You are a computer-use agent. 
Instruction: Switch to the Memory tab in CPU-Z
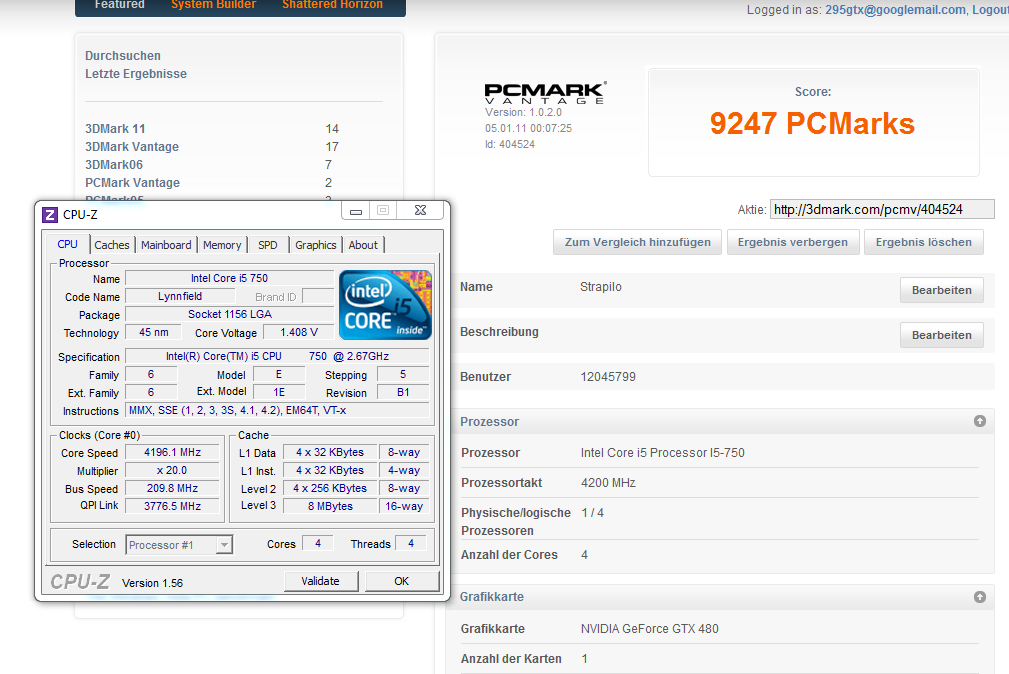click(222, 245)
